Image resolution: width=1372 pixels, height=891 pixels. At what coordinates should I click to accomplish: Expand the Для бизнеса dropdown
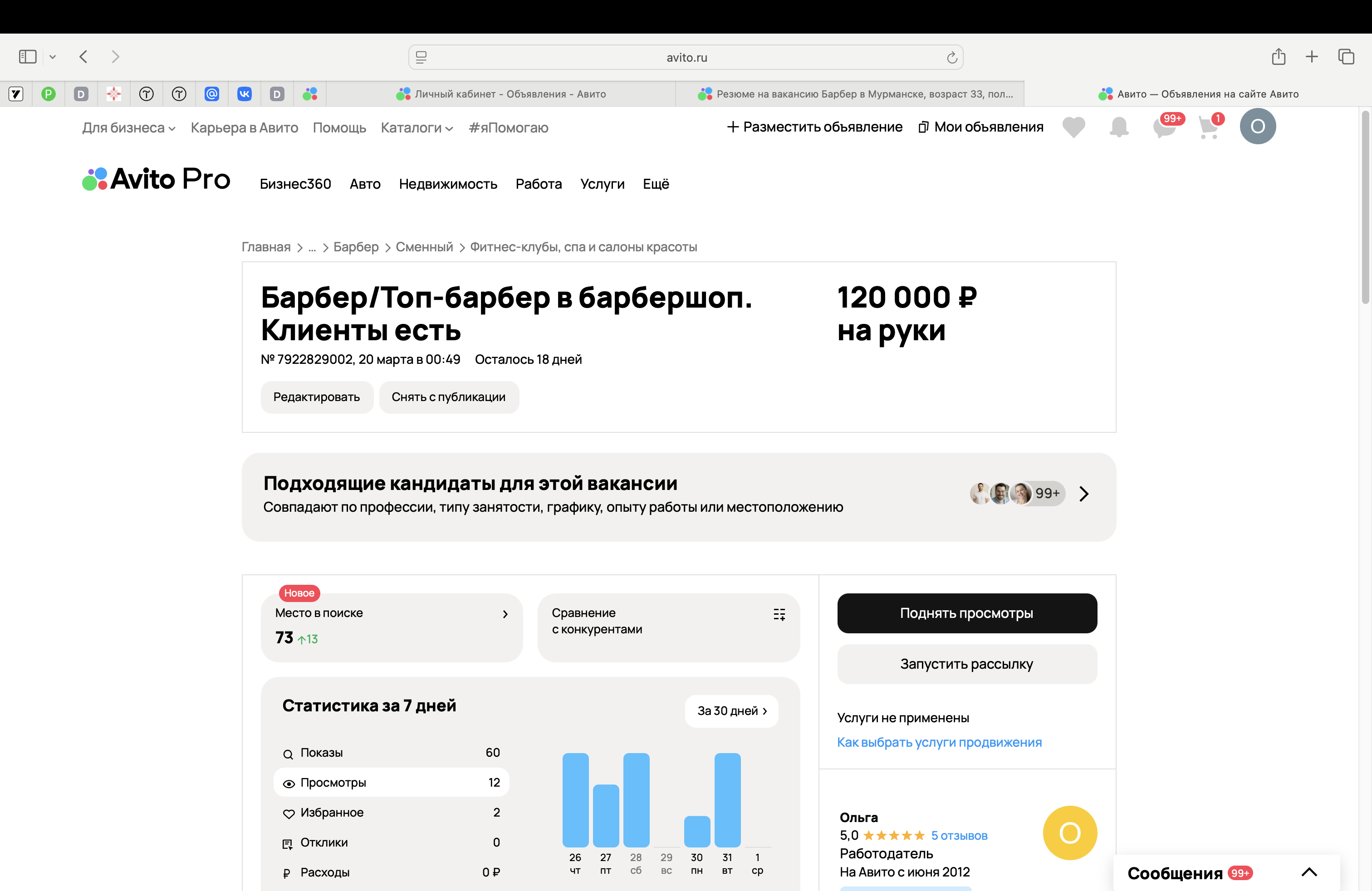[128, 127]
